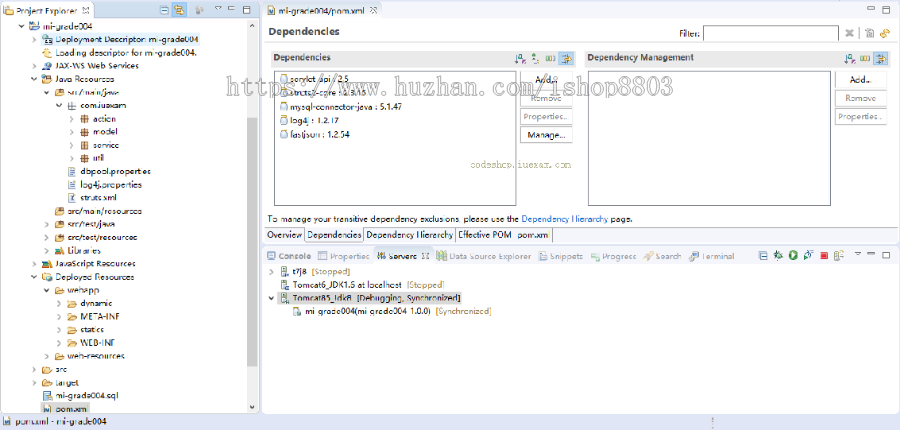
Task: Select log4j : 1.2.17 dependency
Action: (313, 121)
